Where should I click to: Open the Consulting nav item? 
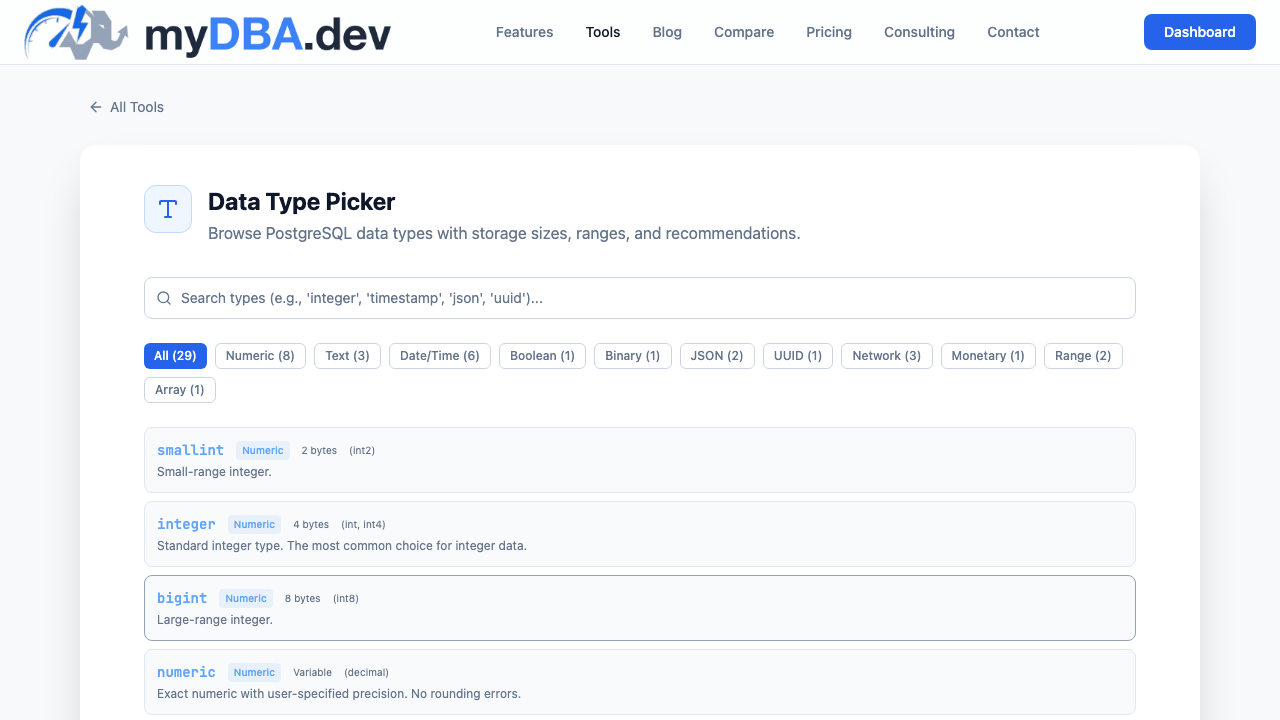click(x=919, y=32)
